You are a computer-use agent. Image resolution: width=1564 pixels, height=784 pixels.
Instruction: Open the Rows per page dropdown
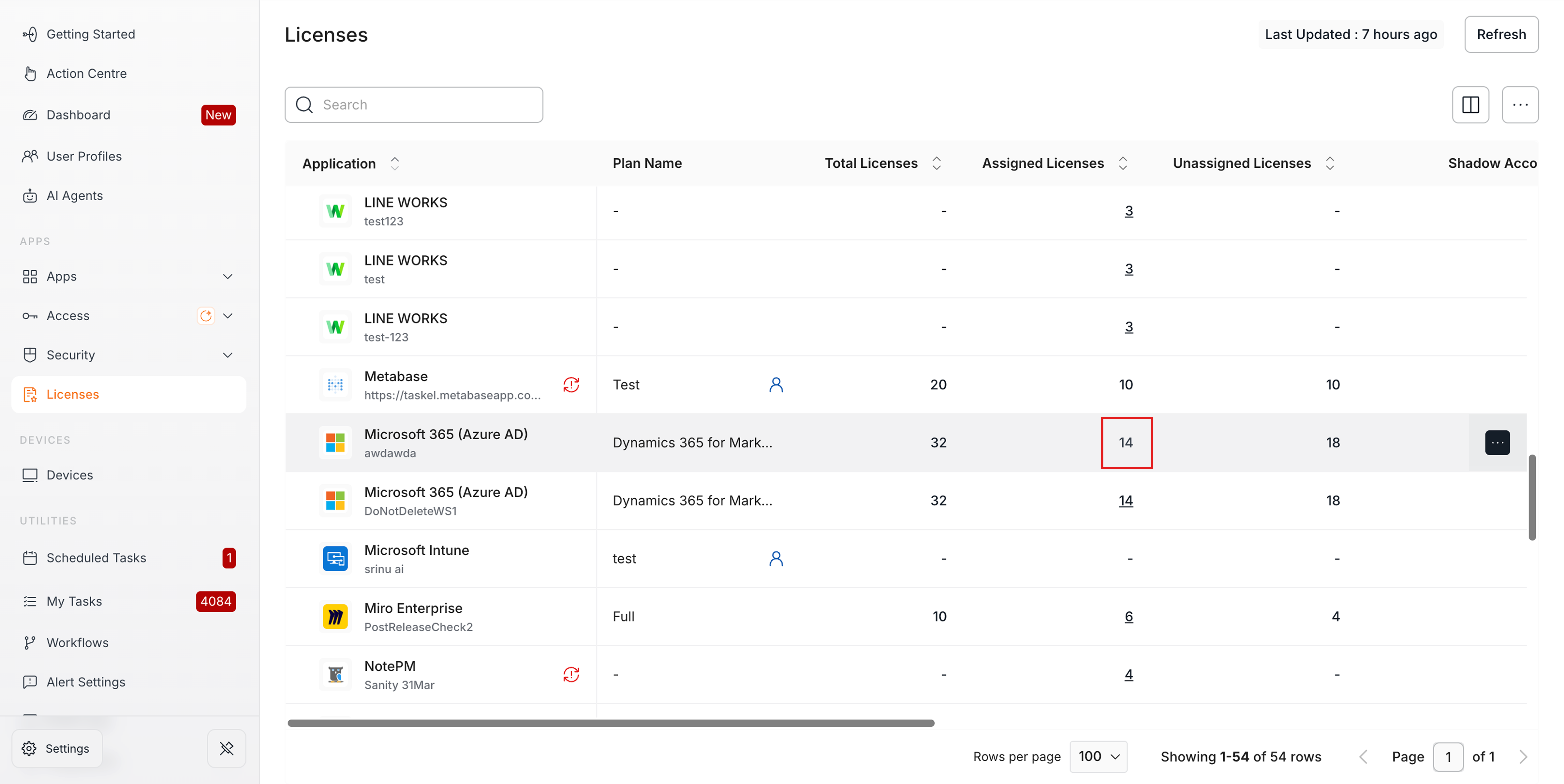click(1098, 756)
